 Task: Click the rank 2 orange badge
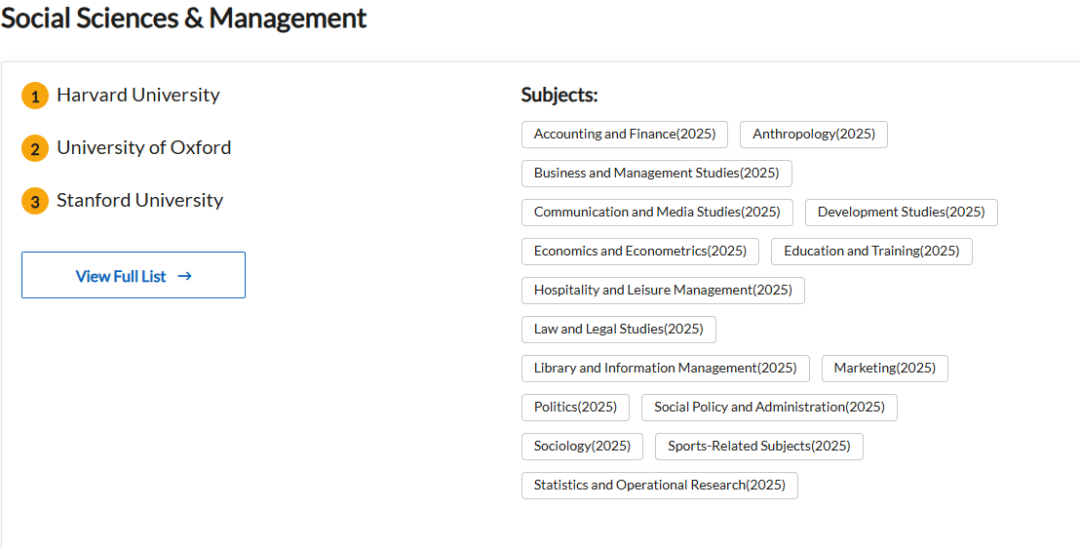pos(35,149)
